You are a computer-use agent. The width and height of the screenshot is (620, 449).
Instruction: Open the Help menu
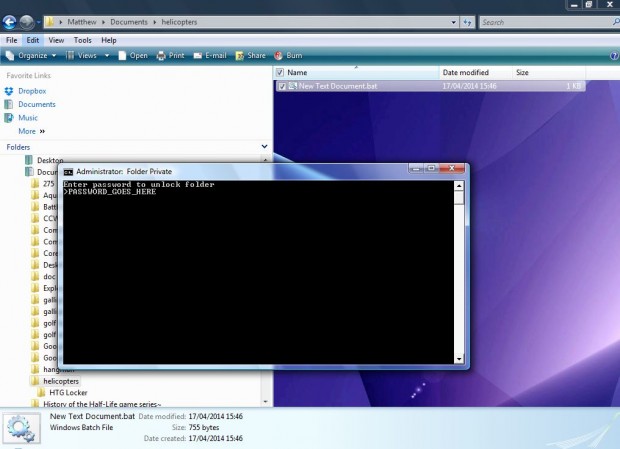tap(109, 40)
